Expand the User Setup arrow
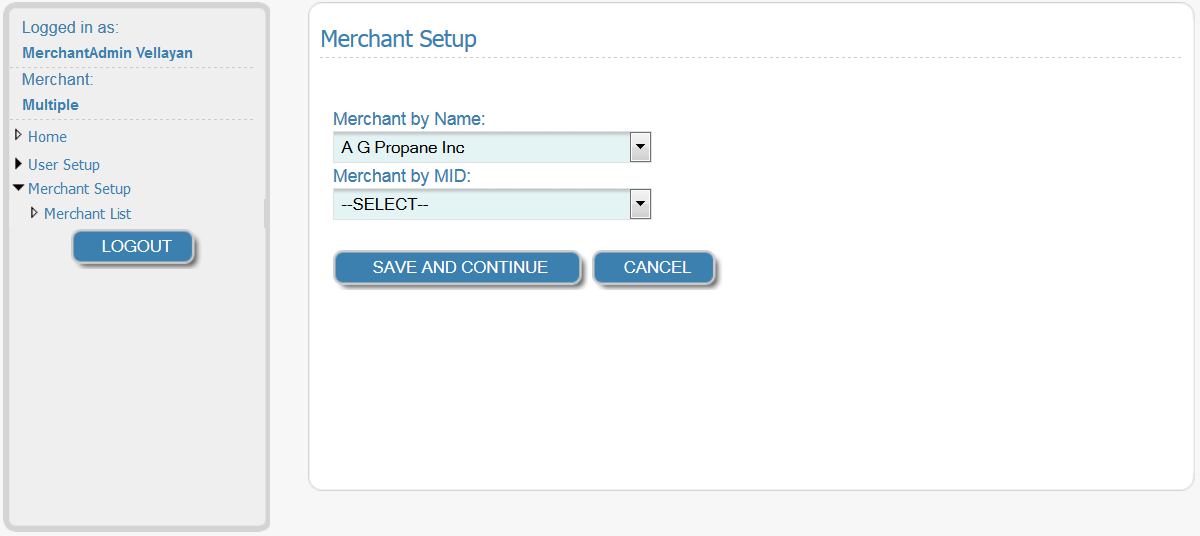 18,163
